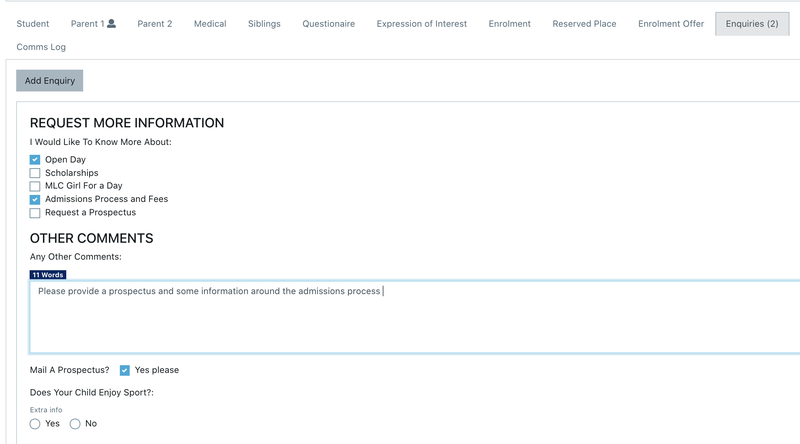View the Expression of Interest tab

tap(421, 24)
